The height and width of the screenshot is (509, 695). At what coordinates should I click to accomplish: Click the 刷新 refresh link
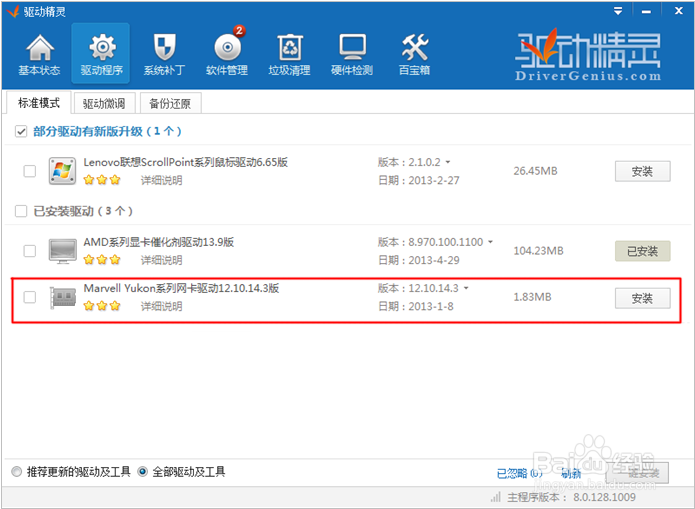(571, 474)
